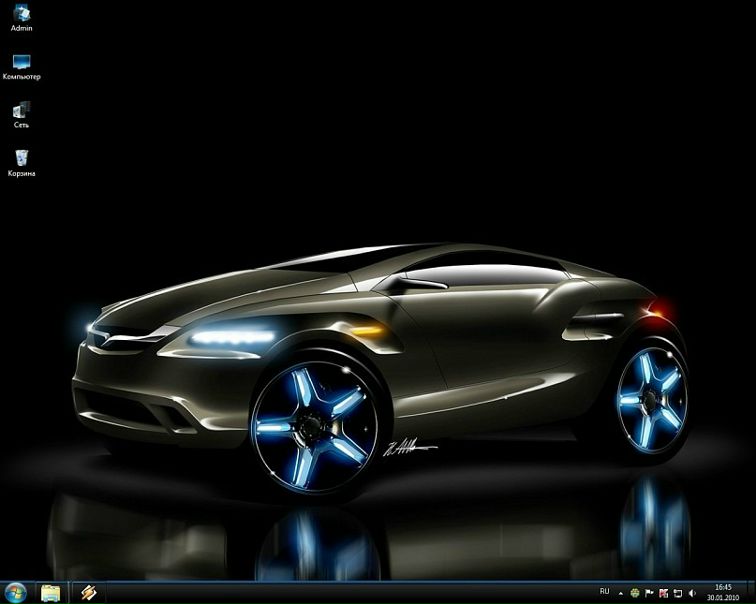Open the Kaspersky tray icon

tap(663, 593)
